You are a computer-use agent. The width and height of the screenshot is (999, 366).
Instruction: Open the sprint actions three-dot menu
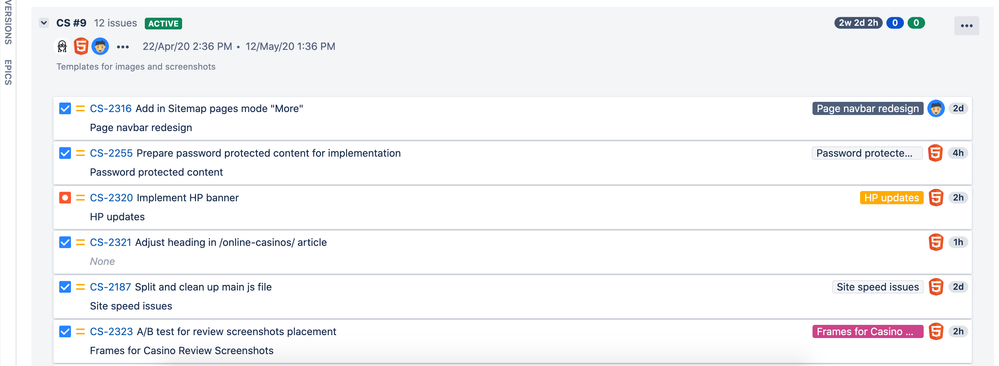(967, 26)
